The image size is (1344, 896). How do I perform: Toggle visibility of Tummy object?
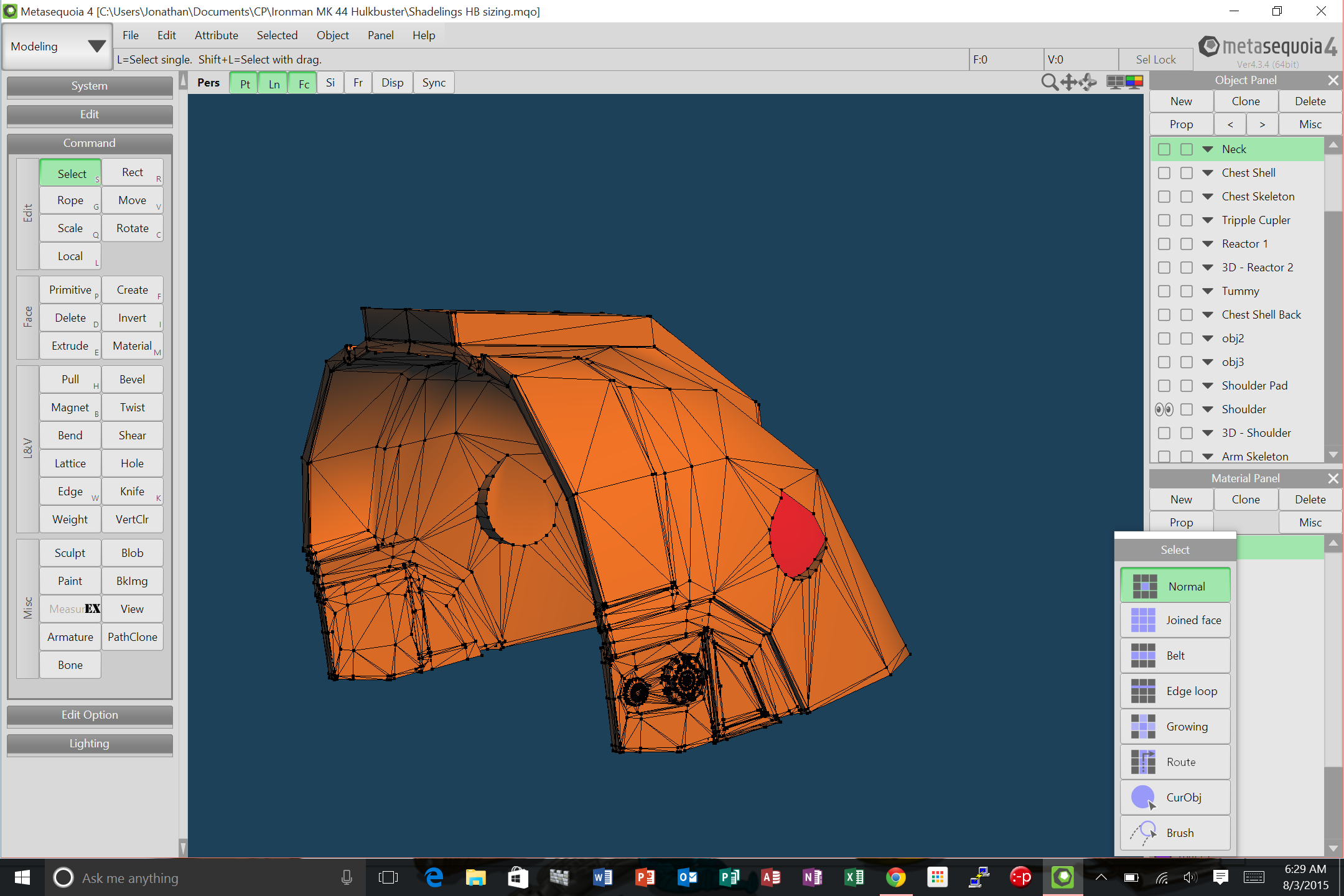click(1164, 291)
